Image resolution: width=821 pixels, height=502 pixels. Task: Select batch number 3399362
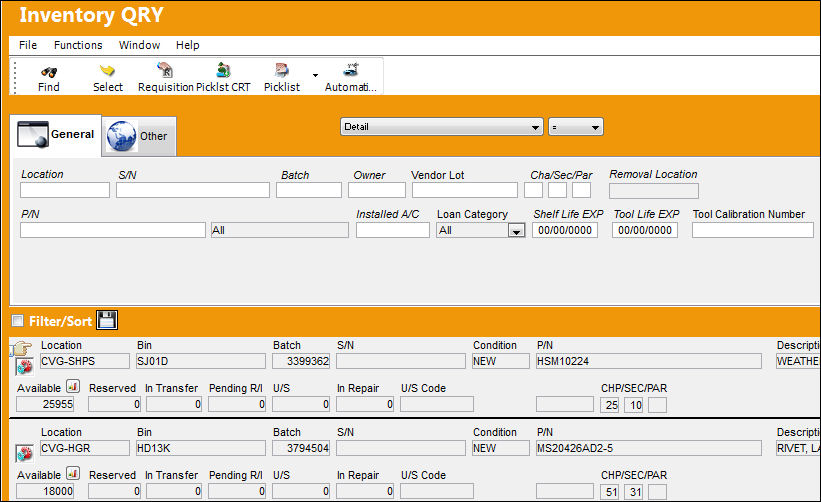click(301, 361)
